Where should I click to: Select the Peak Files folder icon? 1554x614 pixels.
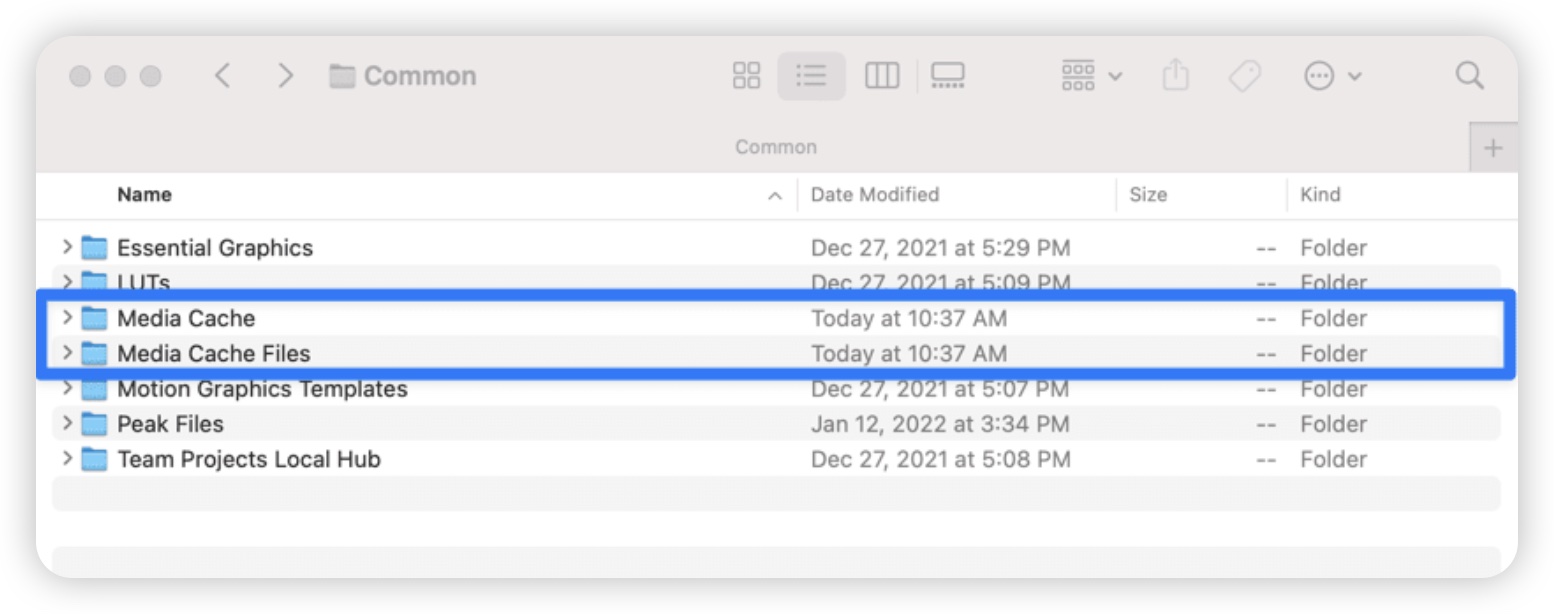coord(94,423)
